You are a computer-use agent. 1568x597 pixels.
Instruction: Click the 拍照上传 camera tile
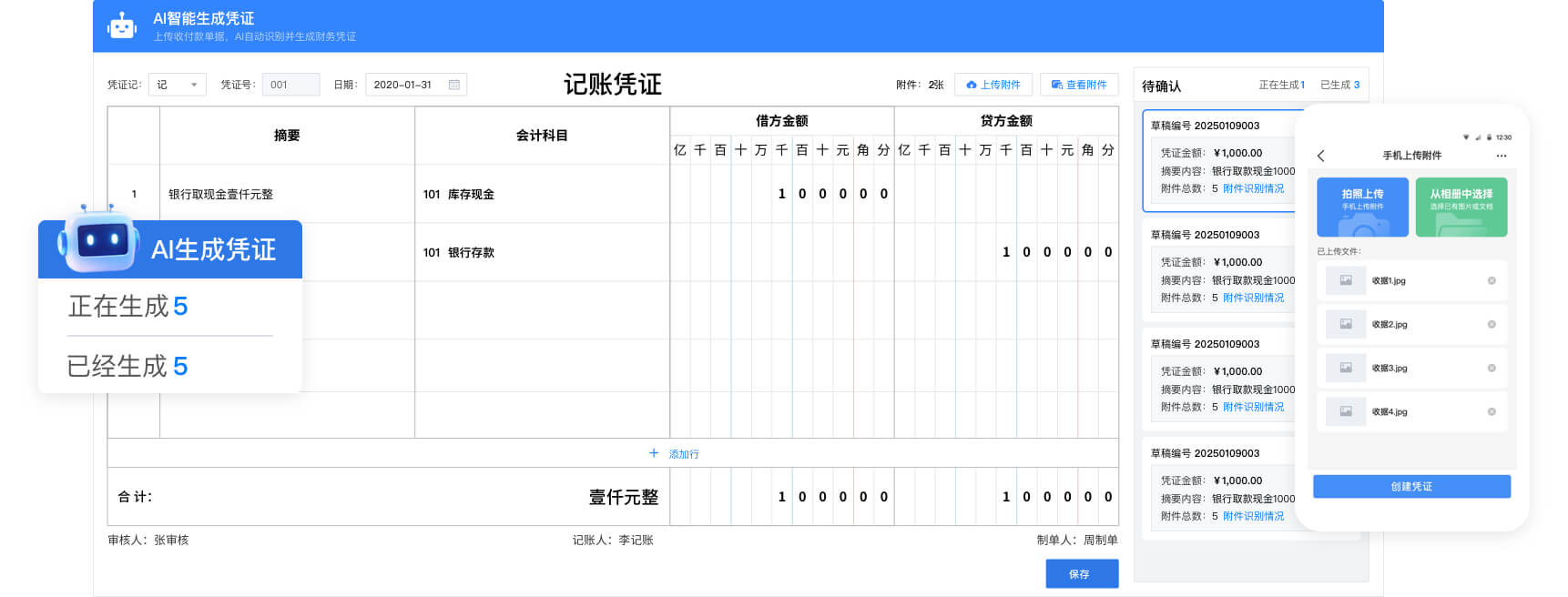1362,207
